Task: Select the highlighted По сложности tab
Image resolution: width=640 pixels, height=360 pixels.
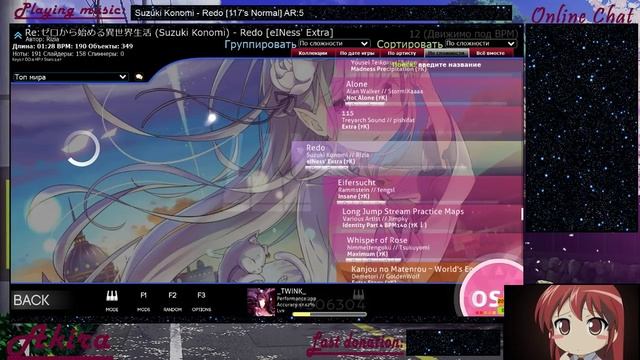Action: click(446, 53)
